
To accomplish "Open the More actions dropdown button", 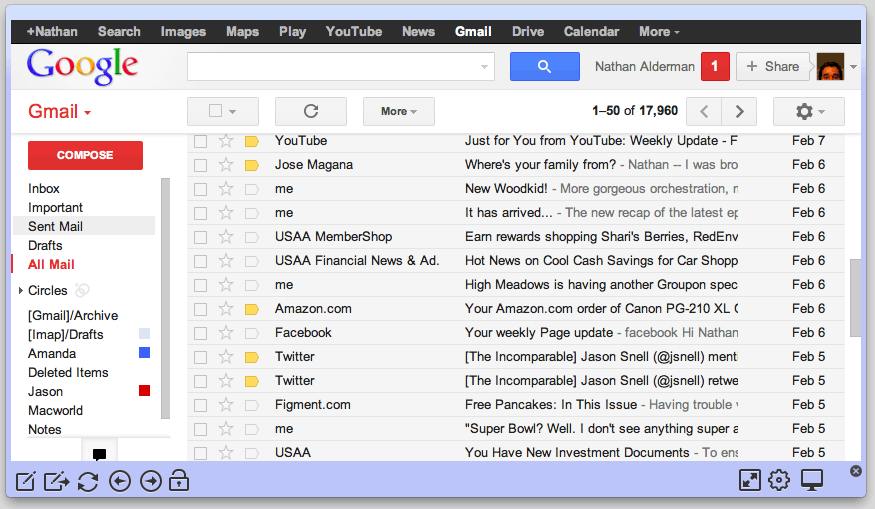I will coord(398,111).
